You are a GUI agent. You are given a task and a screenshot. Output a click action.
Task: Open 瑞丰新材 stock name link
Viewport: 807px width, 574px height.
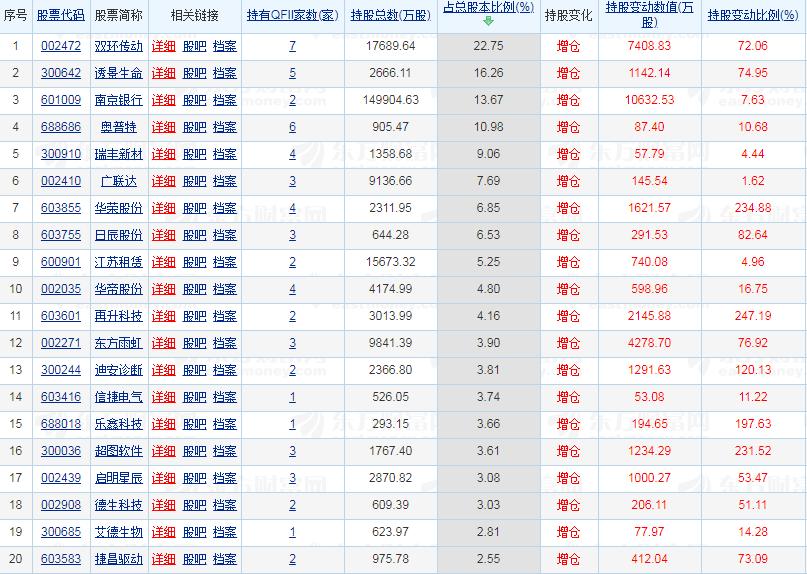118,154
